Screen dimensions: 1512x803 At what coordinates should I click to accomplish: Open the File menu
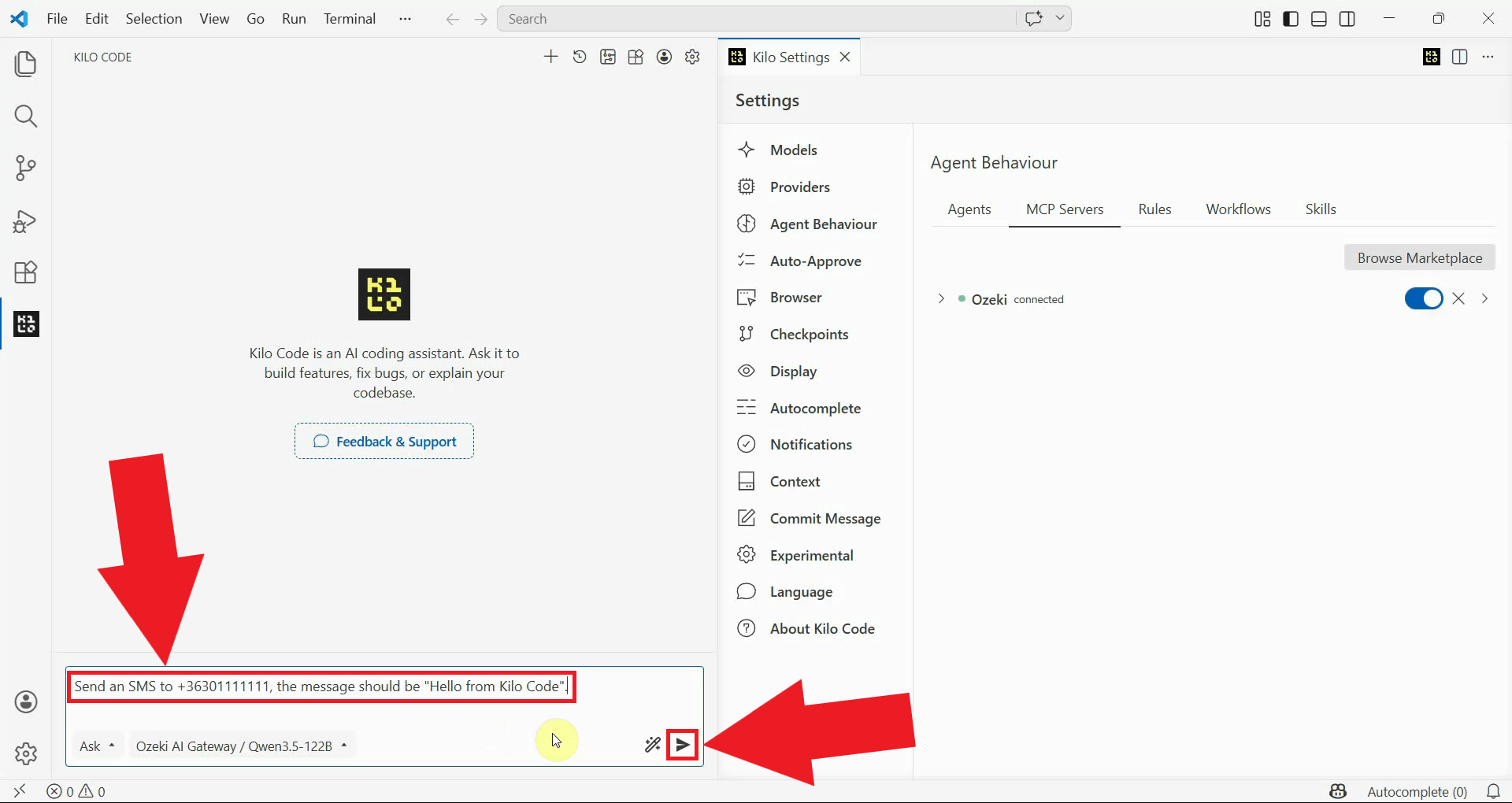pyautogui.click(x=57, y=19)
